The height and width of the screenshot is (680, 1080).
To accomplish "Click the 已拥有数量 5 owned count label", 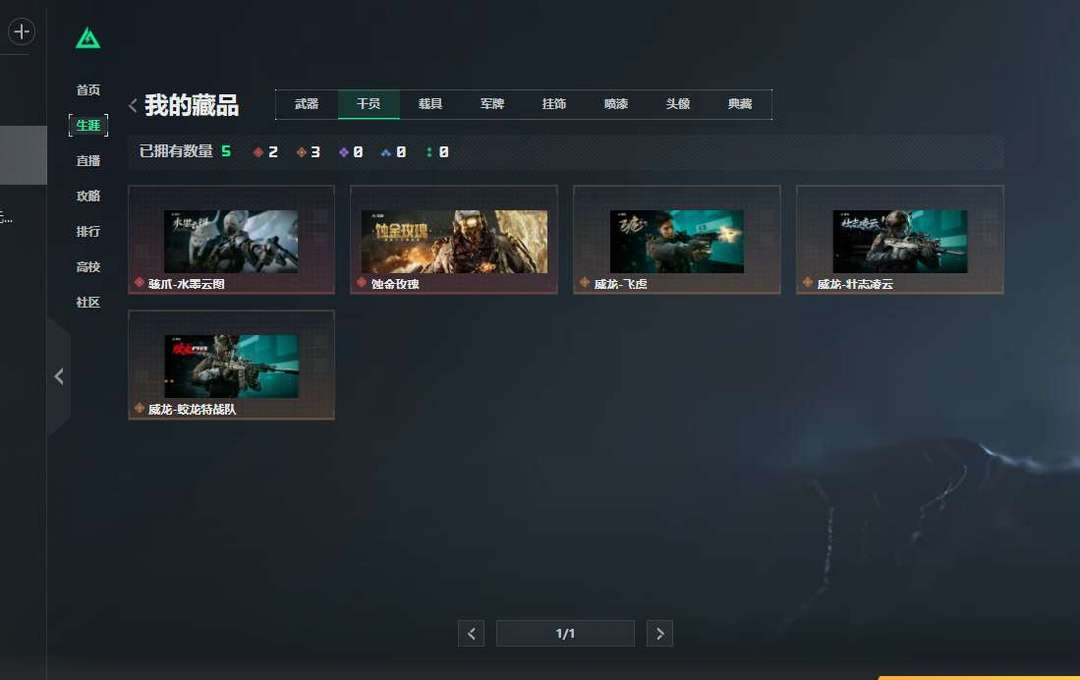I will [x=185, y=152].
